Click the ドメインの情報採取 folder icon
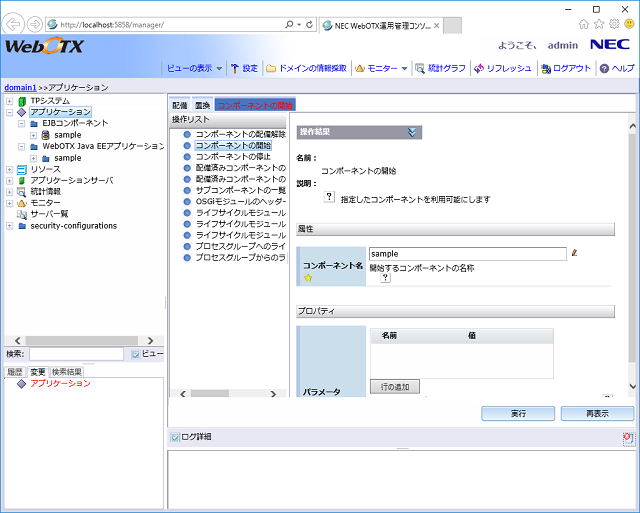640x513 pixels. click(271, 68)
